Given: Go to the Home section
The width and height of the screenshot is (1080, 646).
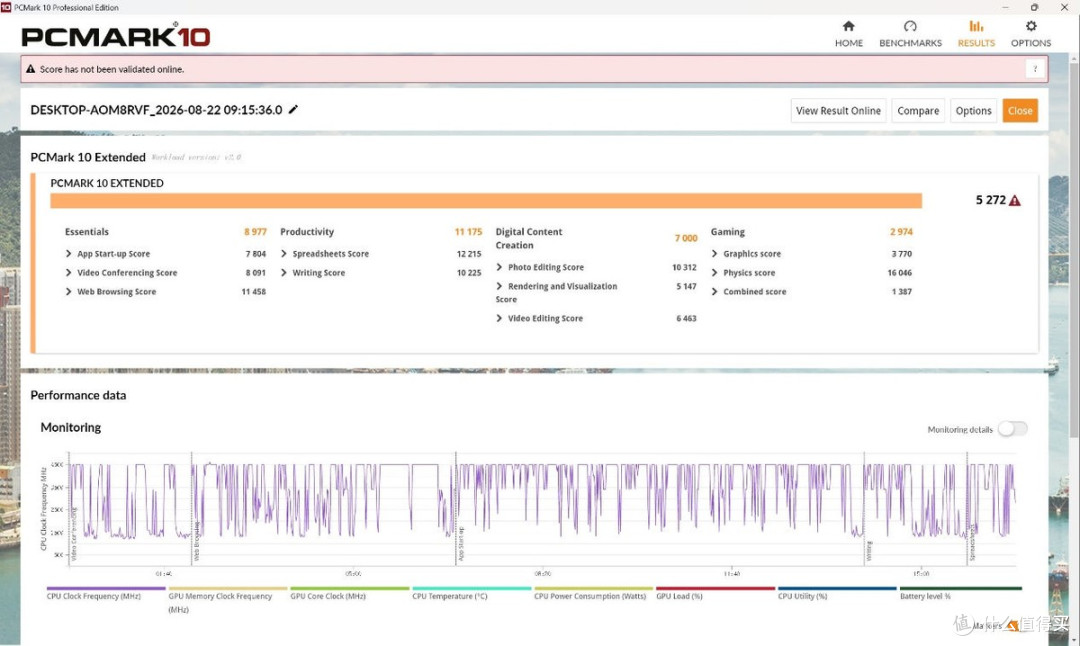Looking at the screenshot, I should coord(849,33).
